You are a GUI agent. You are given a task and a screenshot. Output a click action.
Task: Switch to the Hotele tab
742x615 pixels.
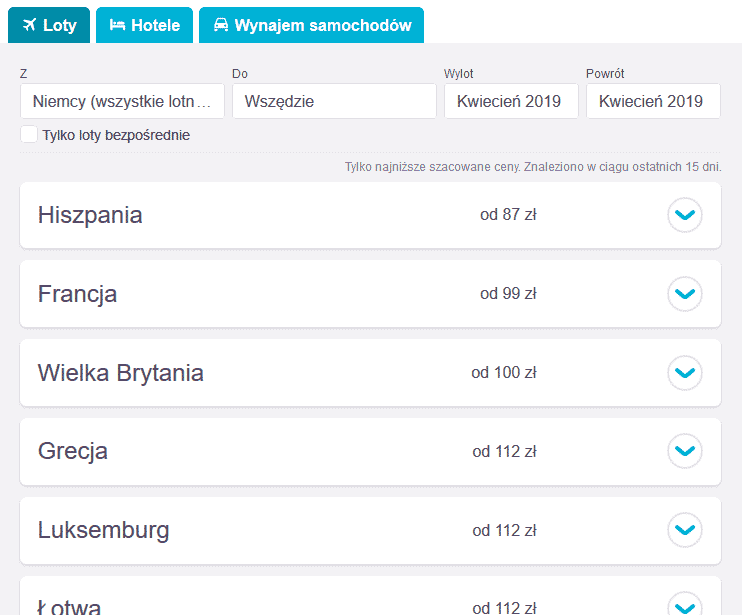tap(144, 25)
